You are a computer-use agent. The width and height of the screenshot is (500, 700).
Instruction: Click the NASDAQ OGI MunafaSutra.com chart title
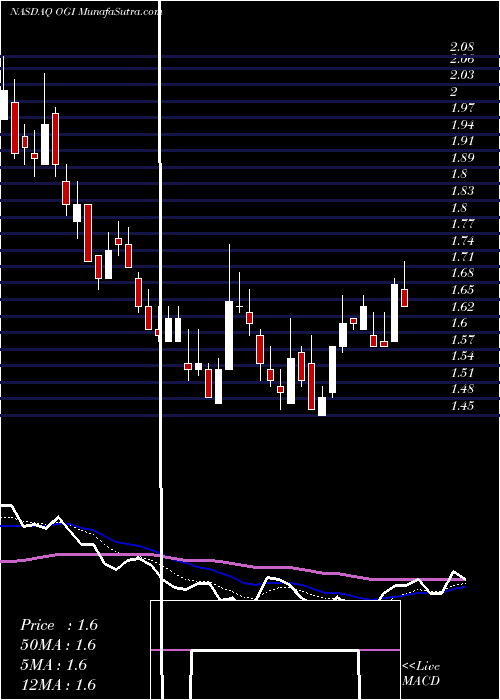tap(86, 12)
